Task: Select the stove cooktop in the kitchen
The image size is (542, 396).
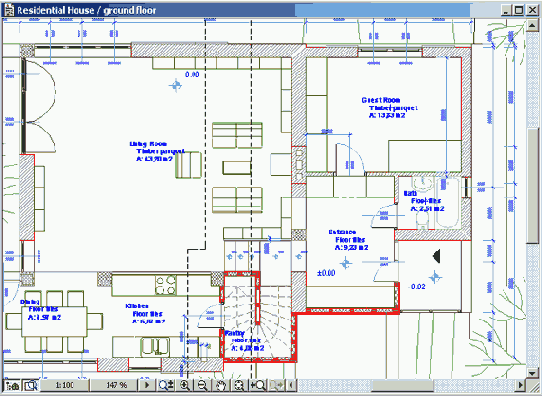Action: tap(165, 285)
